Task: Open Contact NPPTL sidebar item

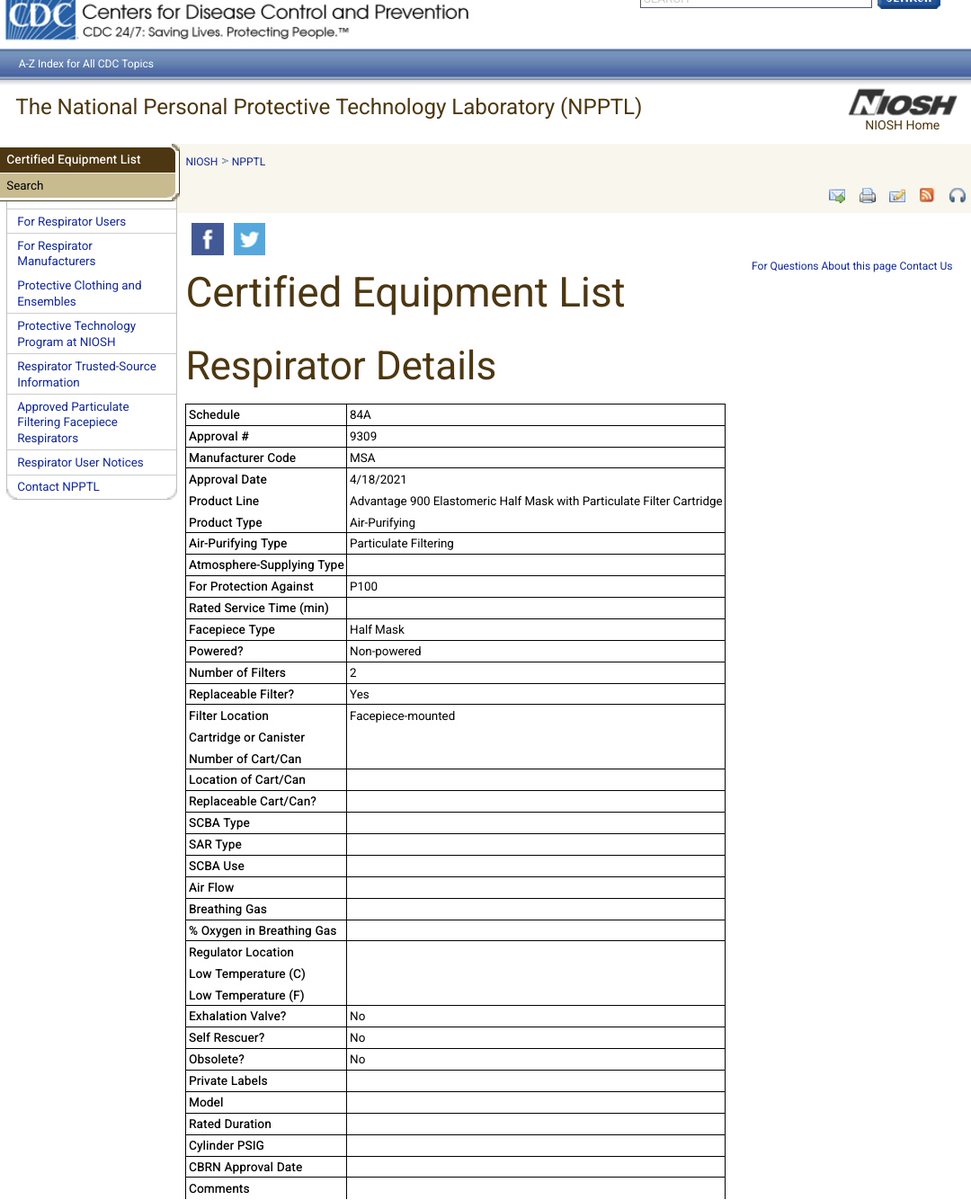Action: click(58, 487)
